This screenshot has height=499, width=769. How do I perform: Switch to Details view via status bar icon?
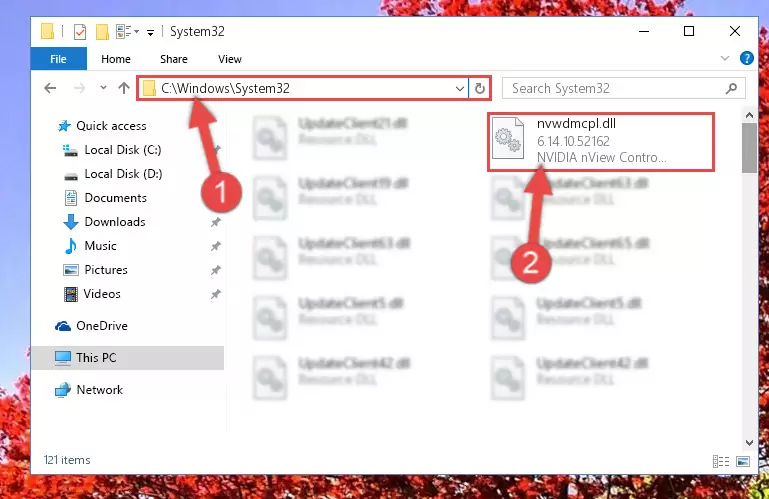720,461
